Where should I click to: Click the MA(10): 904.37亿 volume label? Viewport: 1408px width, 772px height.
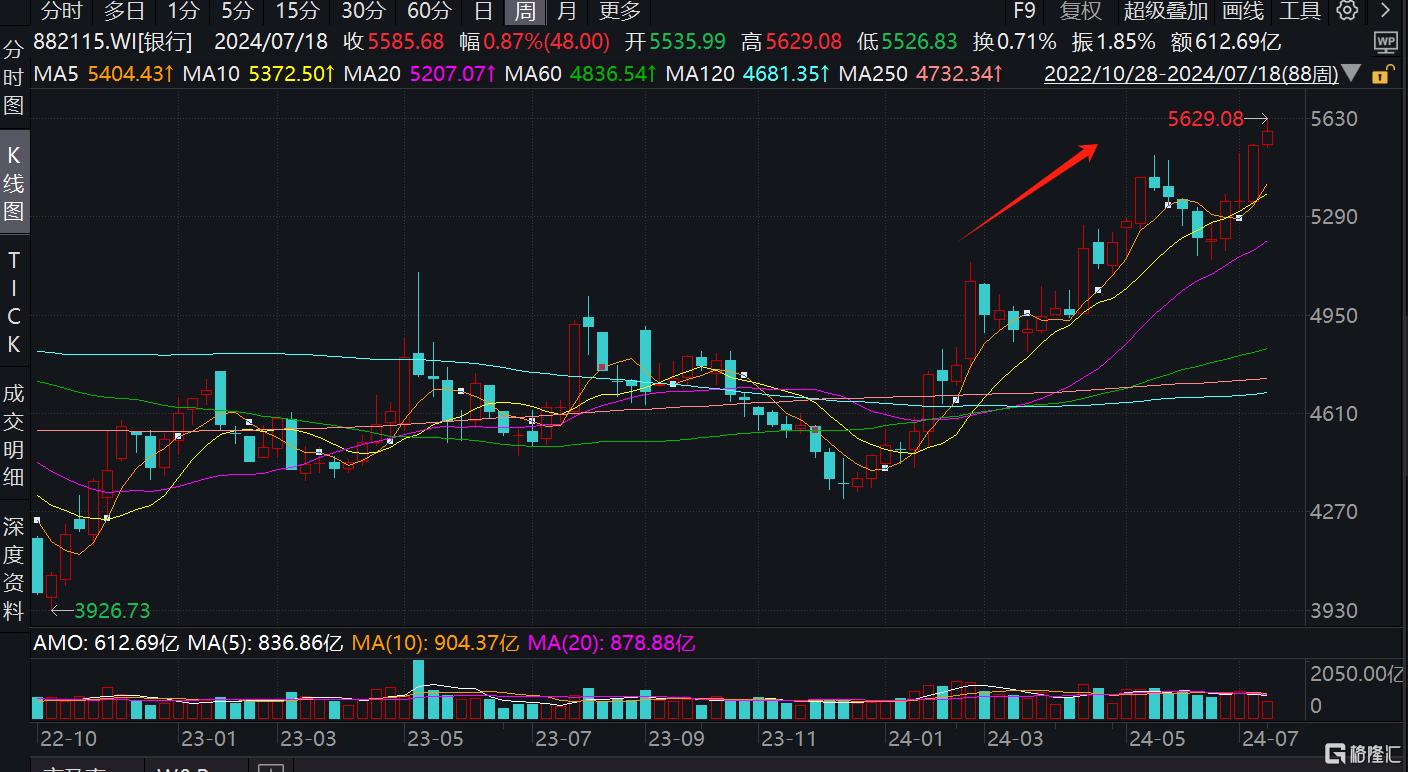coord(436,643)
